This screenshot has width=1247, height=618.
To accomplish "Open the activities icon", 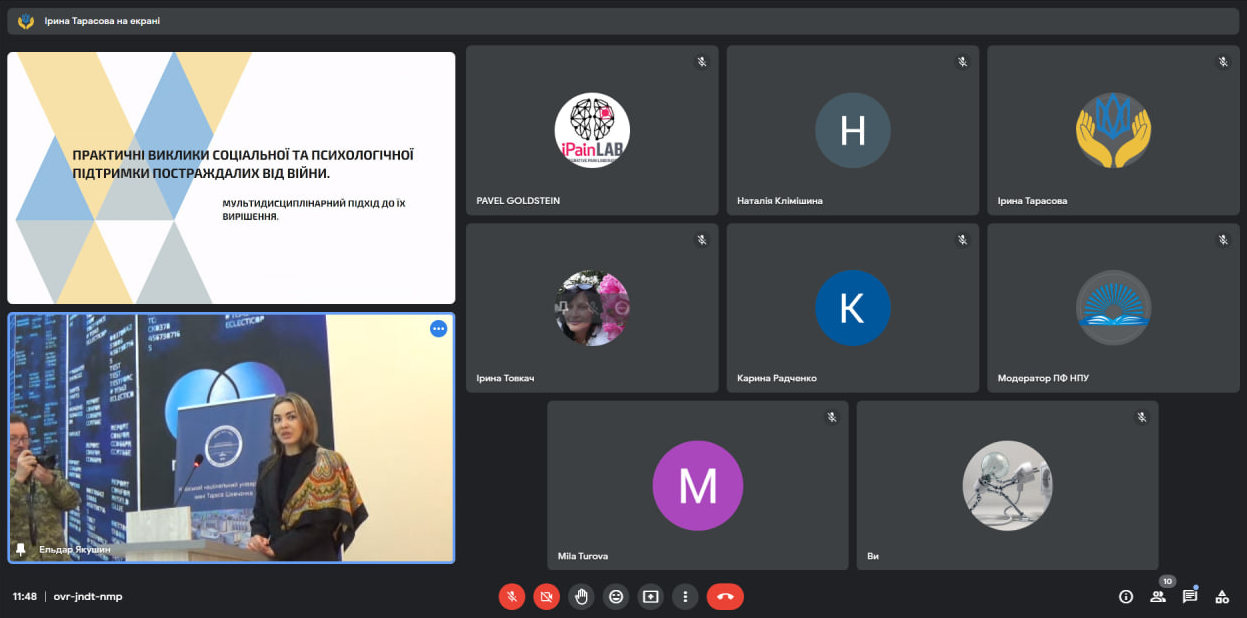I will click(x=1222, y=597).
